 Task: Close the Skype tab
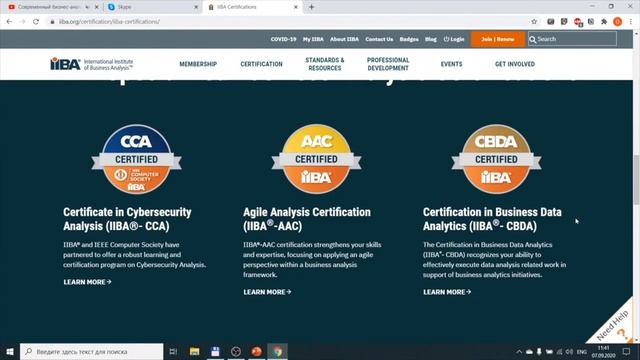click(196, 7)
